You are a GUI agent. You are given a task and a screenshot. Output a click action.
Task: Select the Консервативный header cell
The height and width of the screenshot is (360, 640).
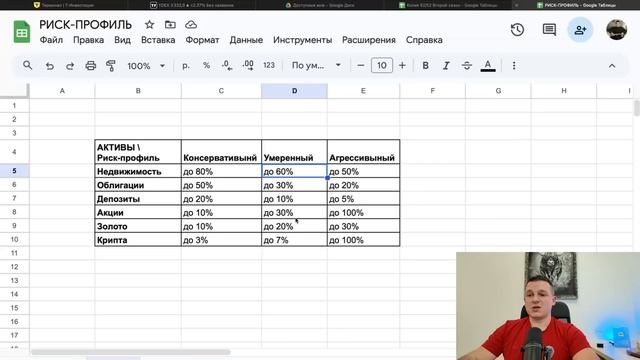point(221,152)
